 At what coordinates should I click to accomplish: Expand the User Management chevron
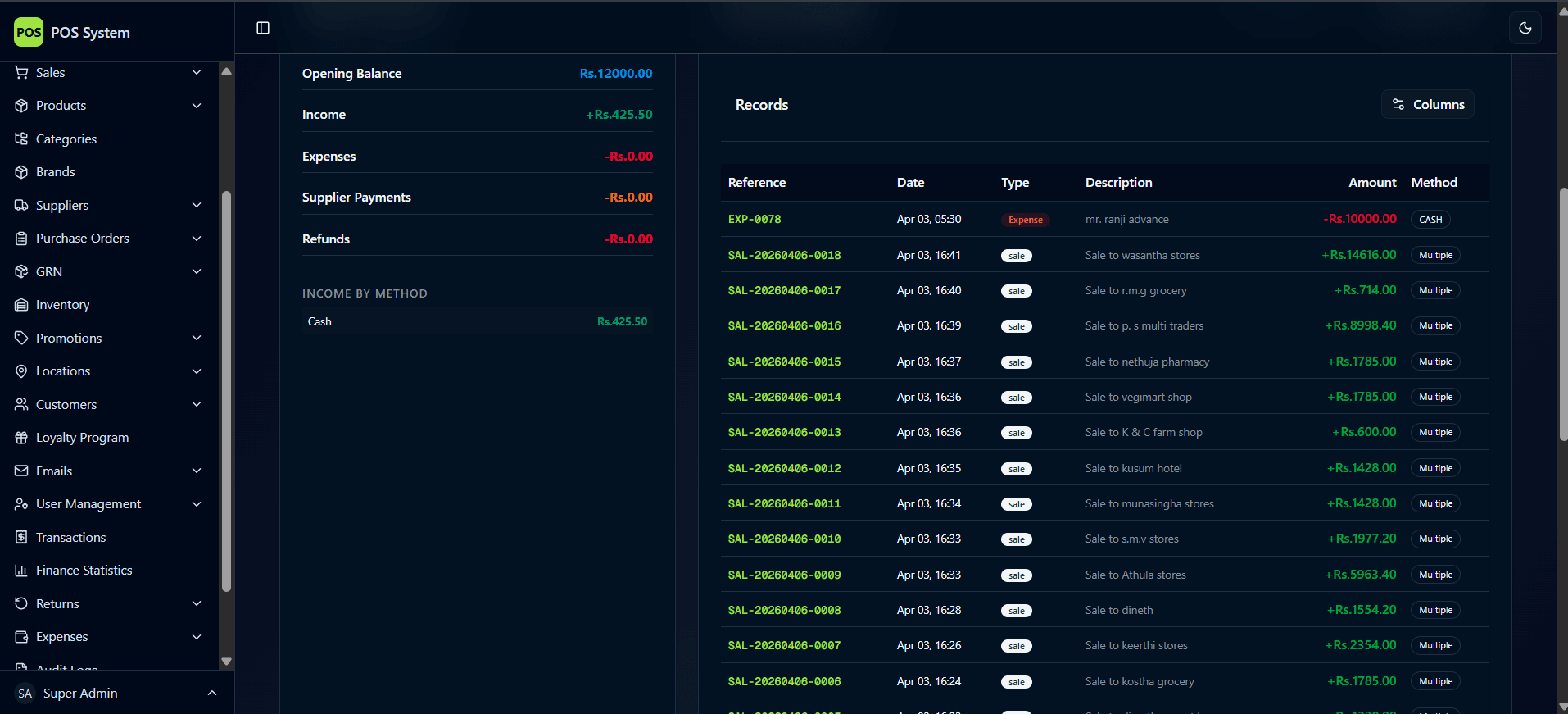pyautogui.click(x=197, y=504)
